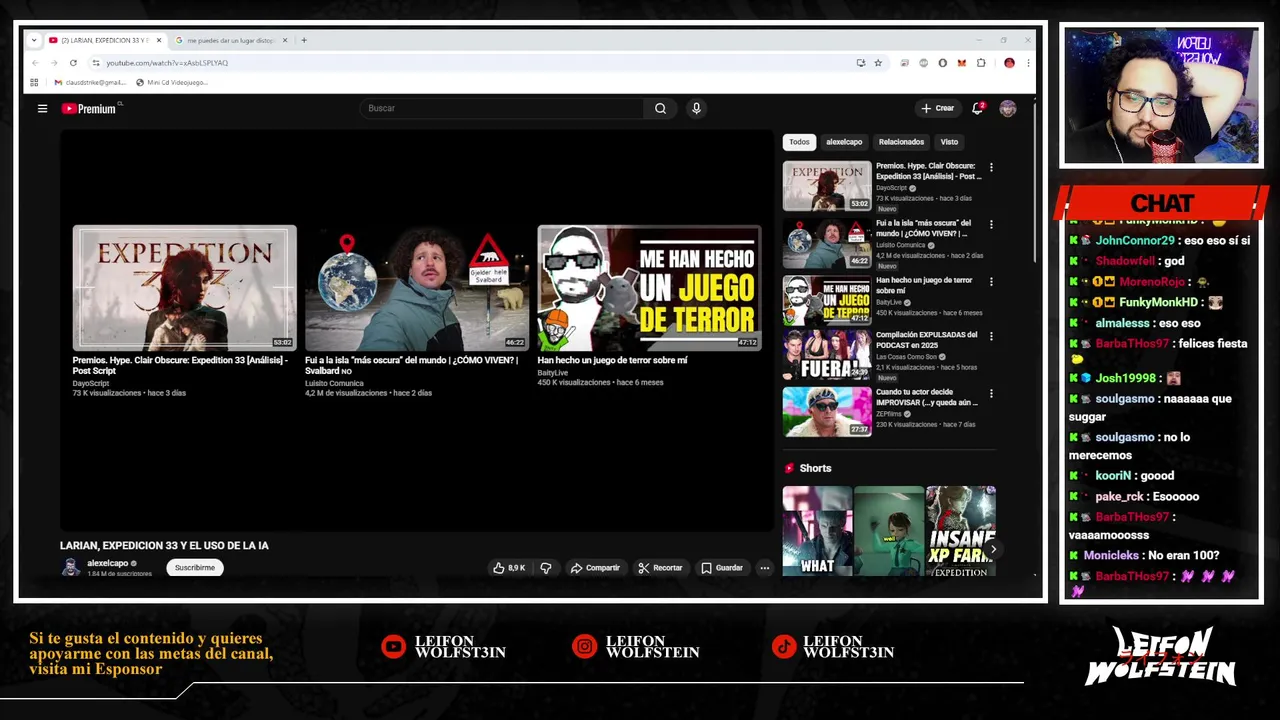Select the Relacionados filter chip
1280x720 pixels.
point(901,142)
